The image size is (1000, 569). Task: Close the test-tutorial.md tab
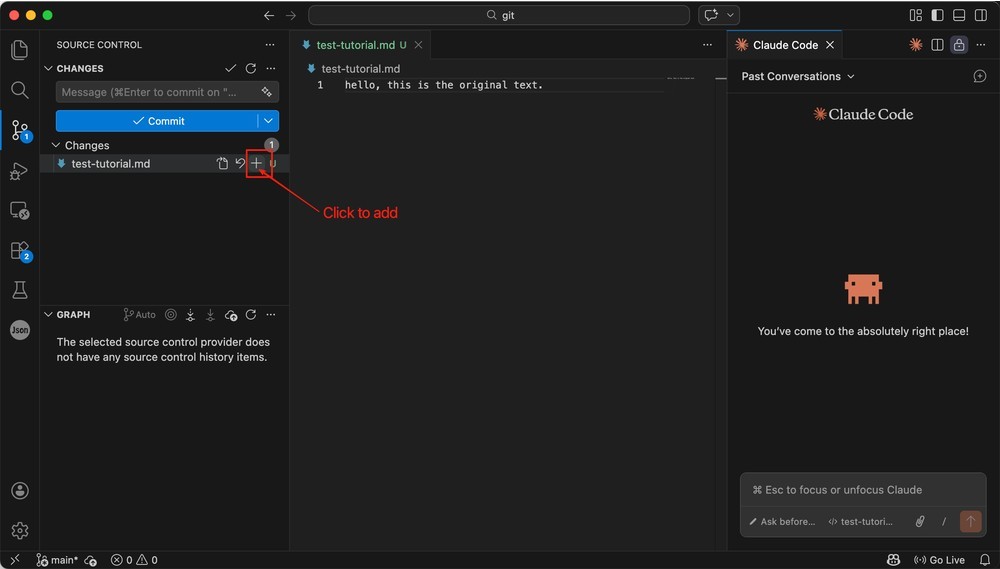tap(418, 45)
